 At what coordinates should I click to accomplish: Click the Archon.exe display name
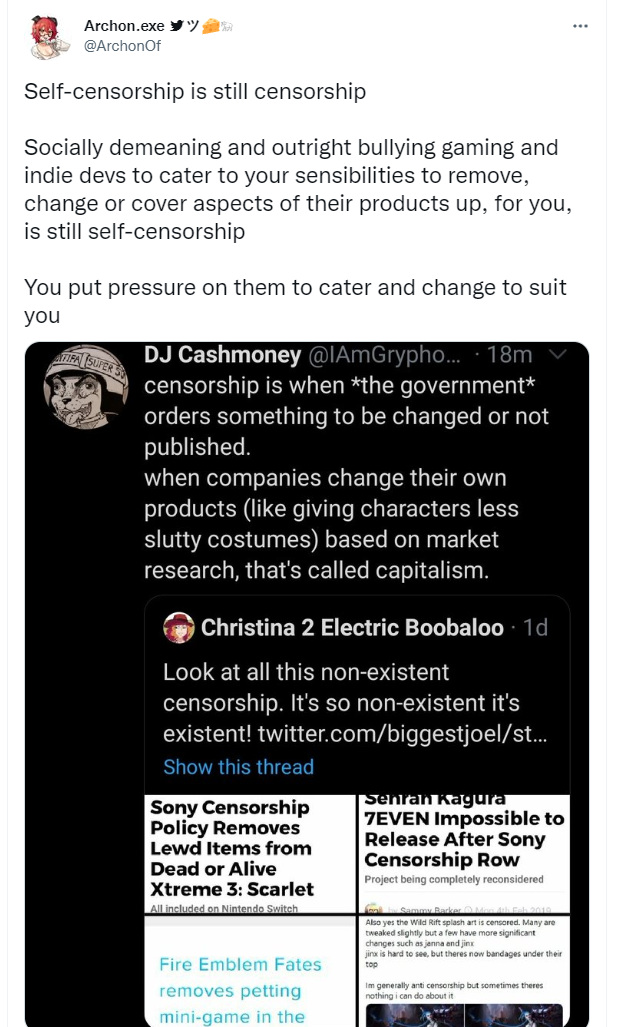pos(124,26)
